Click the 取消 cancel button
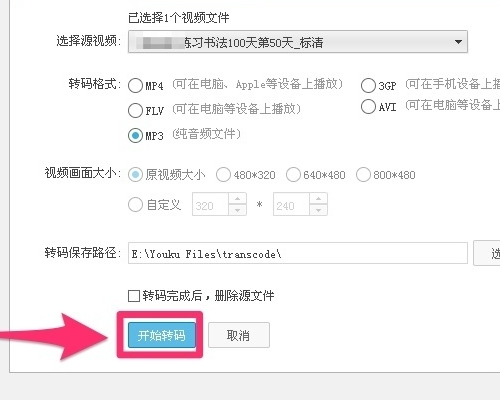 click(239, 335)
